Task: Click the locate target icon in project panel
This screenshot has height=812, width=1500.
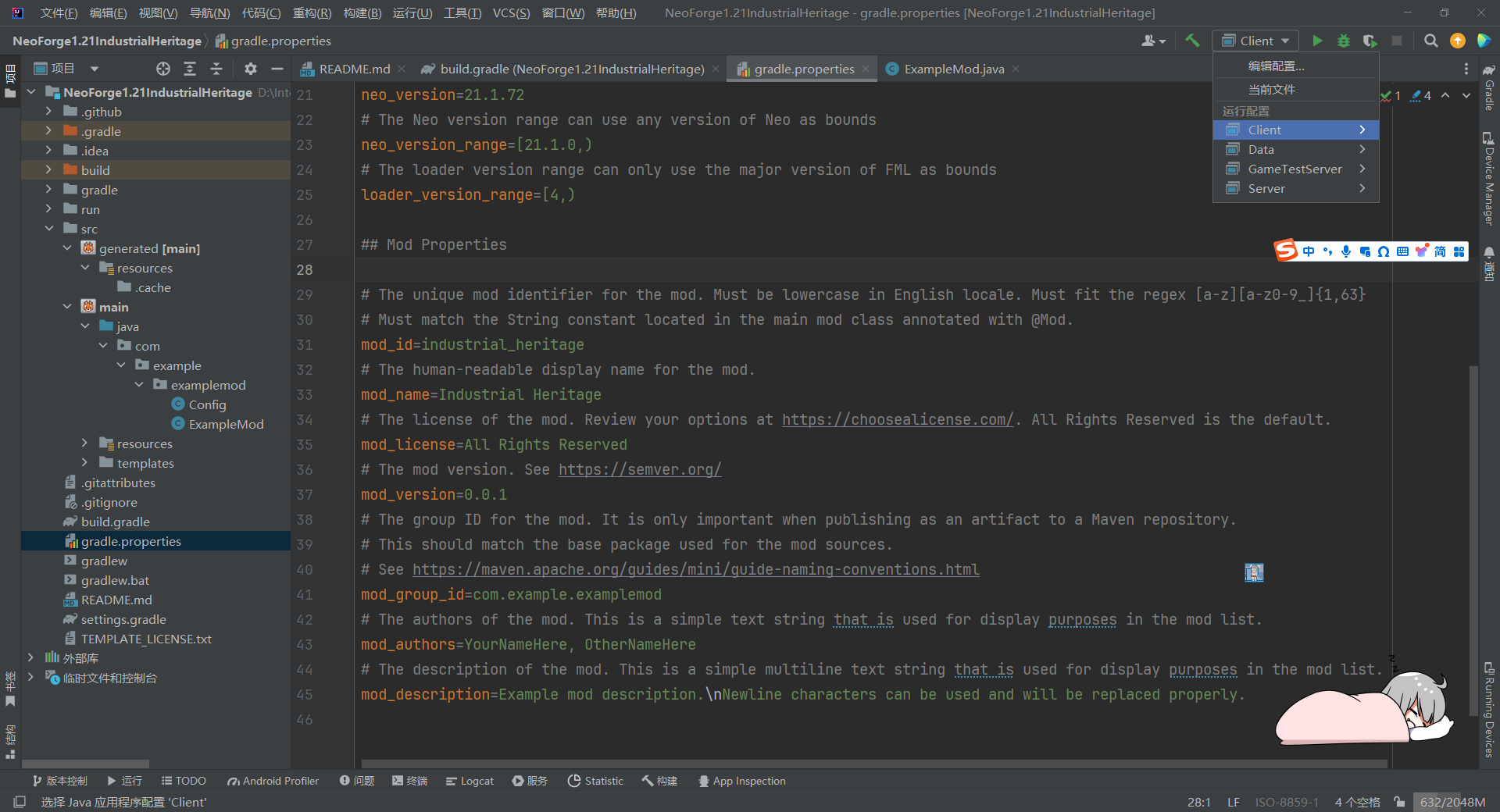Action: 162,69
